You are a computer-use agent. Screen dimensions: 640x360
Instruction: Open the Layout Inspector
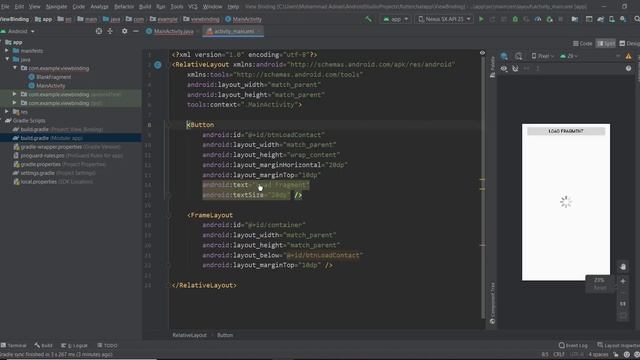click(x=618, y=345)
